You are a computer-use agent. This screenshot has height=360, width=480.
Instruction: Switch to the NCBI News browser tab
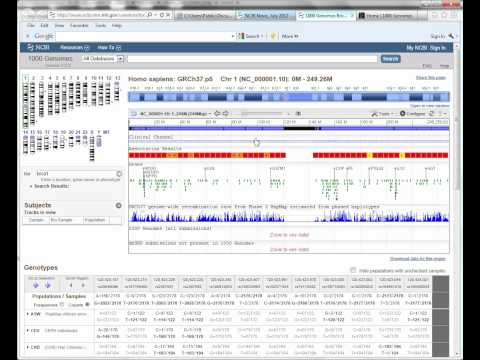[x=266, y=15]
